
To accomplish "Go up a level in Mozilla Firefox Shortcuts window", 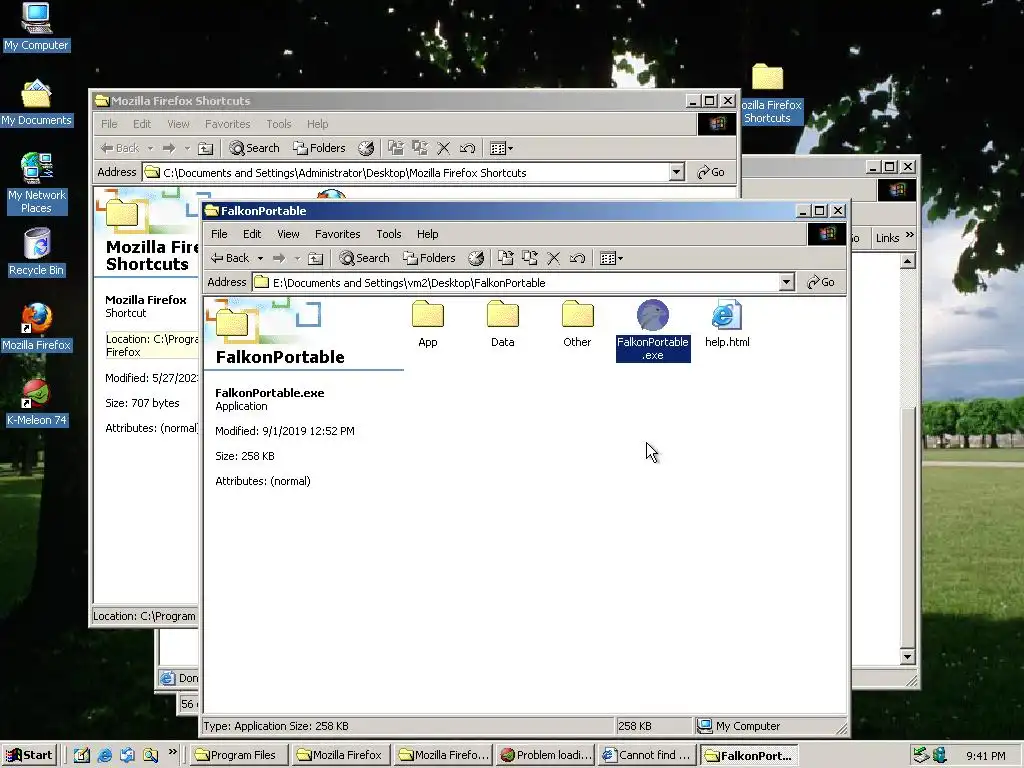I will click(205, 148).
